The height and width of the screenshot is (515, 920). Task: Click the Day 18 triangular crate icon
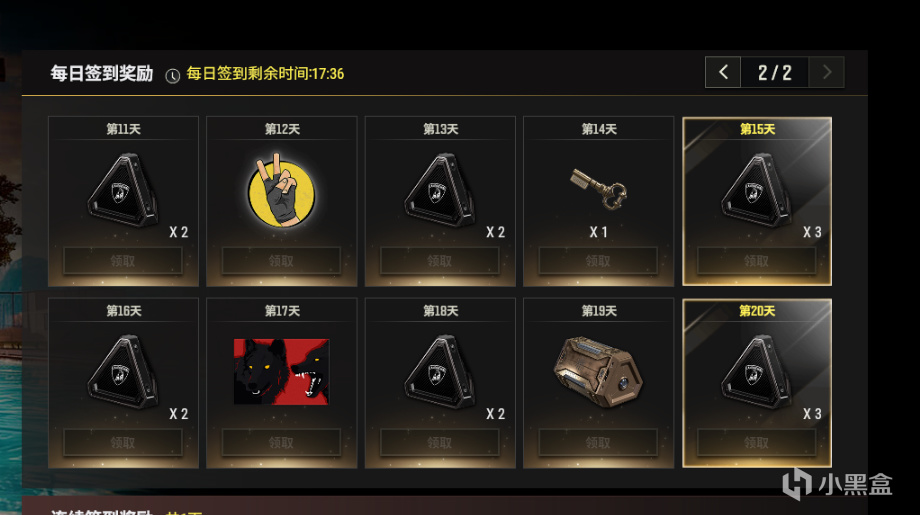click(x=440, y=372)
